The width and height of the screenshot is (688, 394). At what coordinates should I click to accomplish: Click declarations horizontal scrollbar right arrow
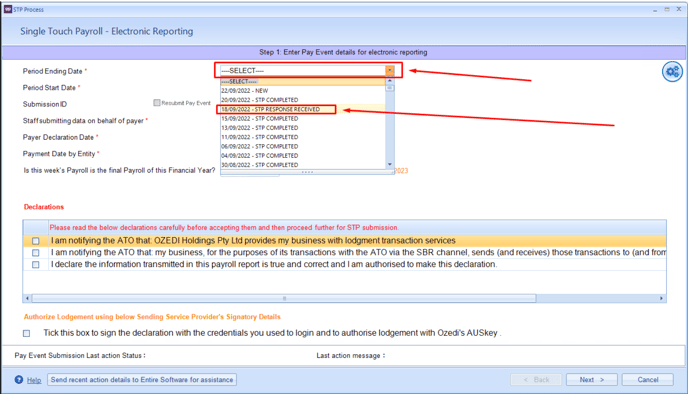tap(661, 298)
